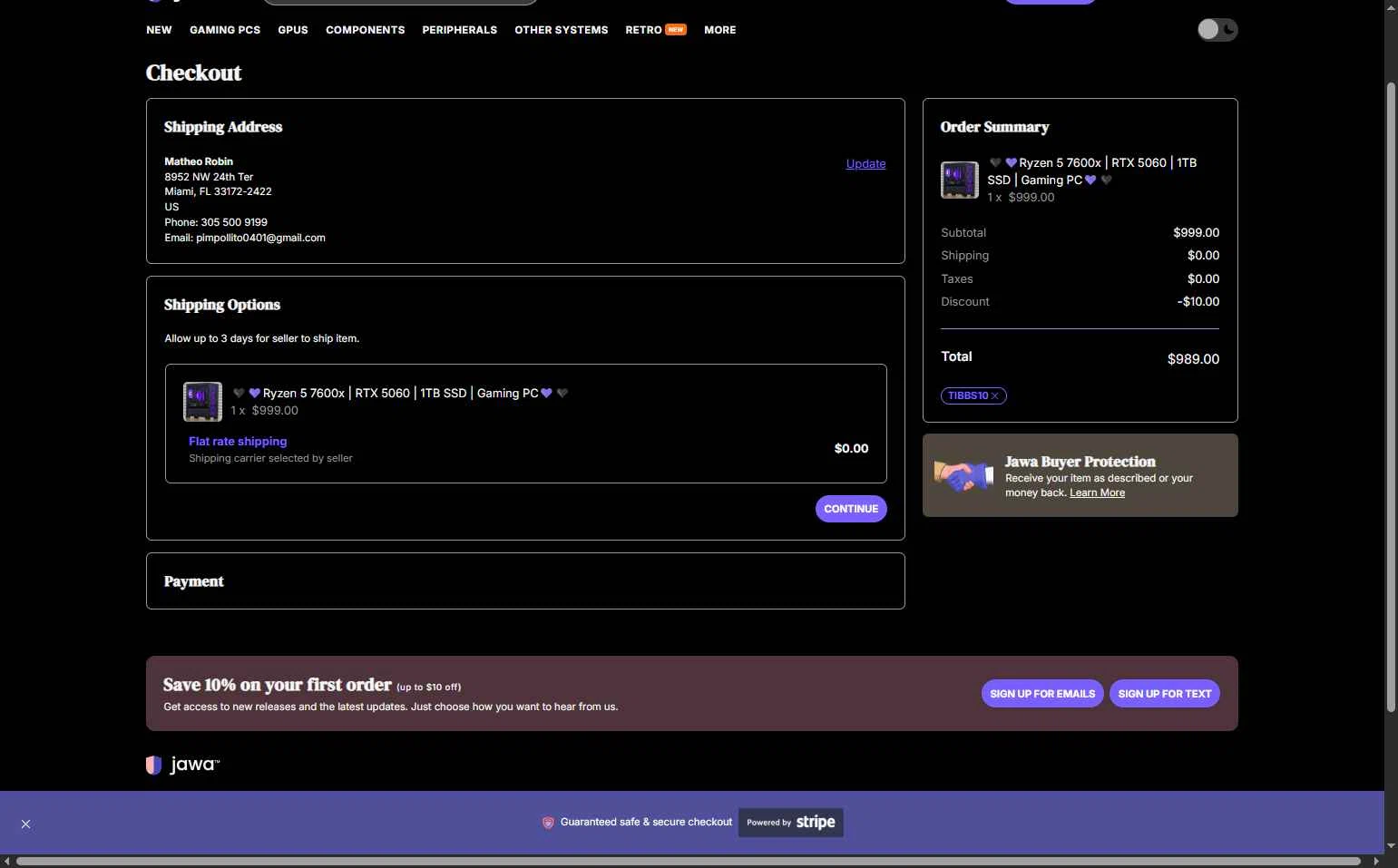Open the MORE menu

[720, 30]
